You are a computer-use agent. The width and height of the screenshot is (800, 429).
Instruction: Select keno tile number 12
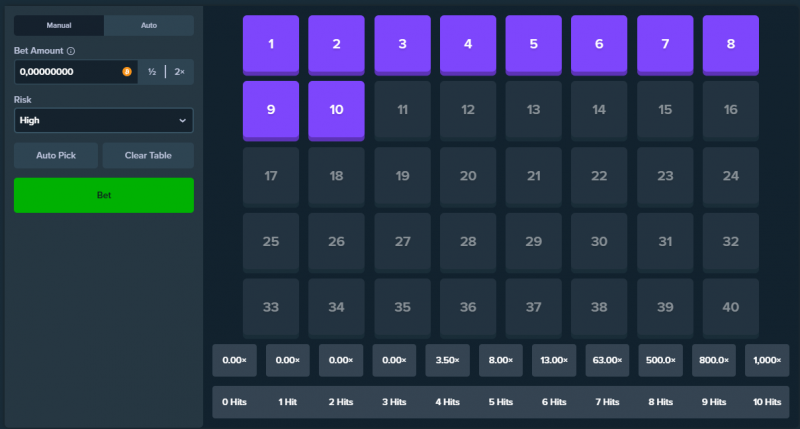pyautogui.click(x=468, y=111)
